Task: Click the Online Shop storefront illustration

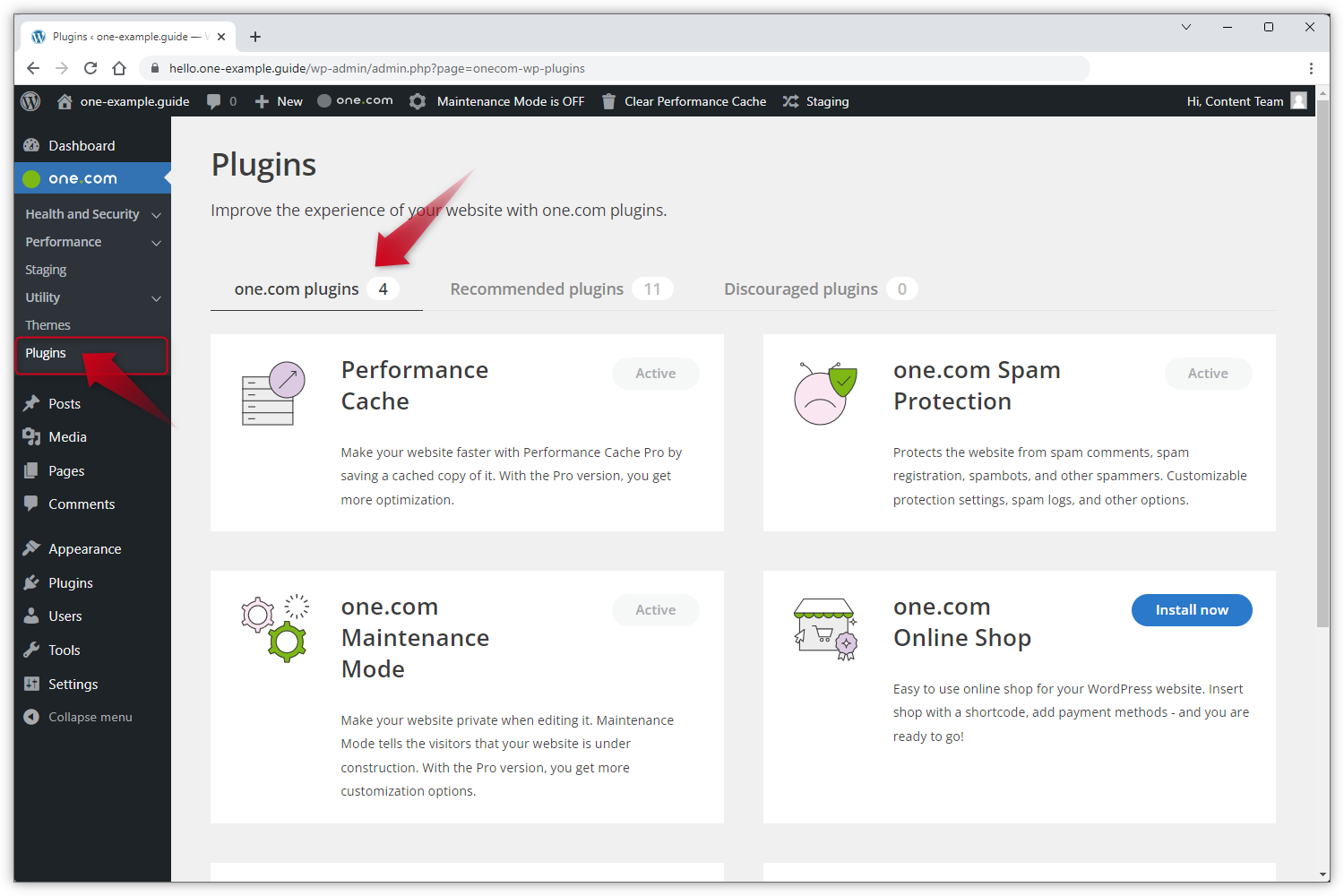Action: (826, 629)
